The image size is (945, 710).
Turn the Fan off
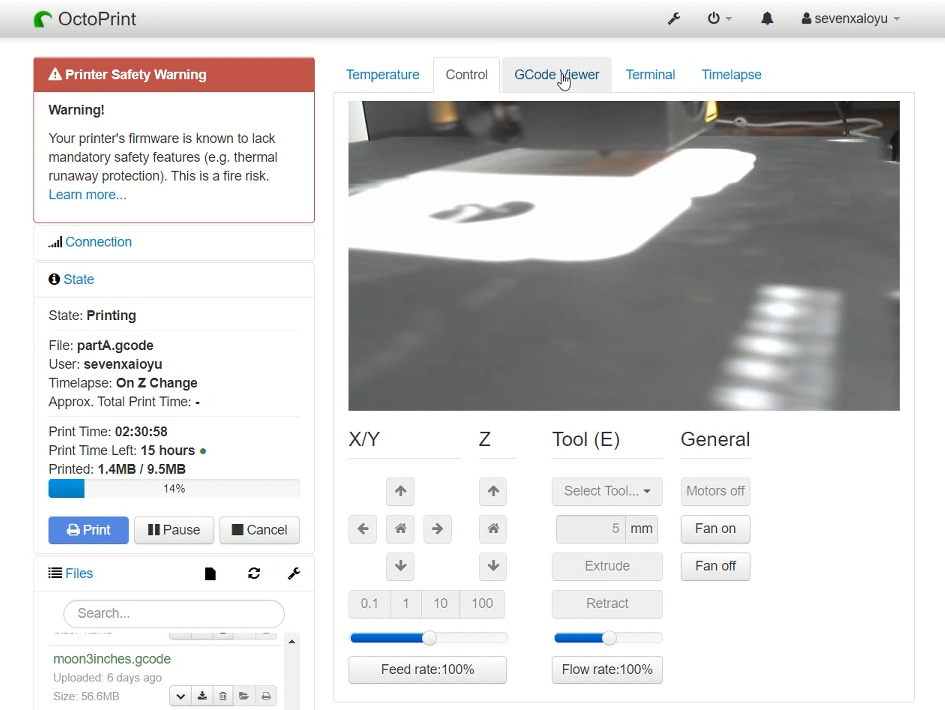[x=715, y=566]
